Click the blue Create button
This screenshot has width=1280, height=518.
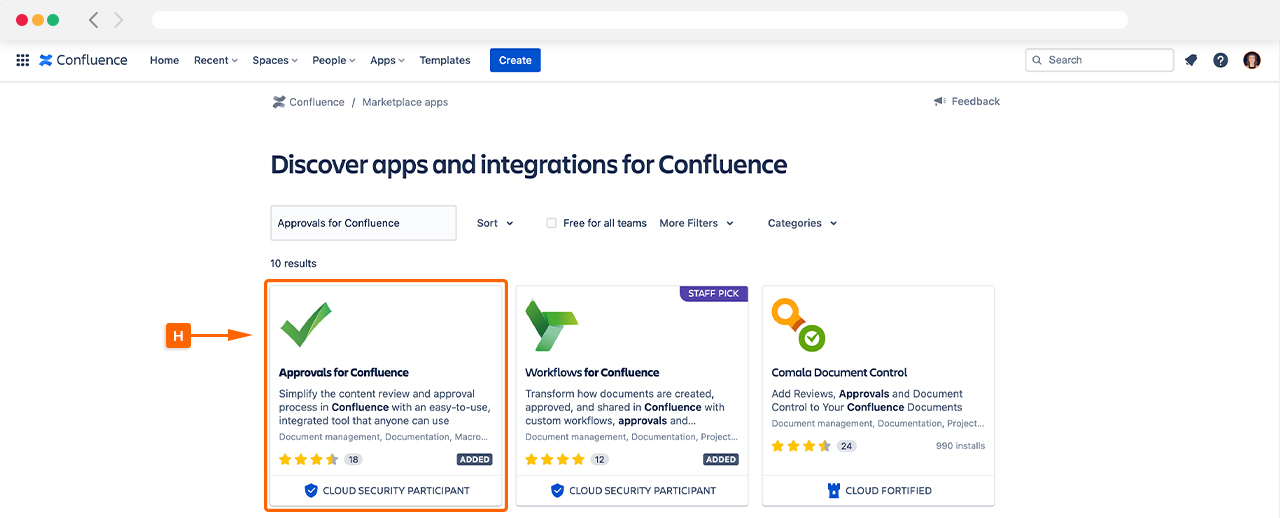[515, 60]
